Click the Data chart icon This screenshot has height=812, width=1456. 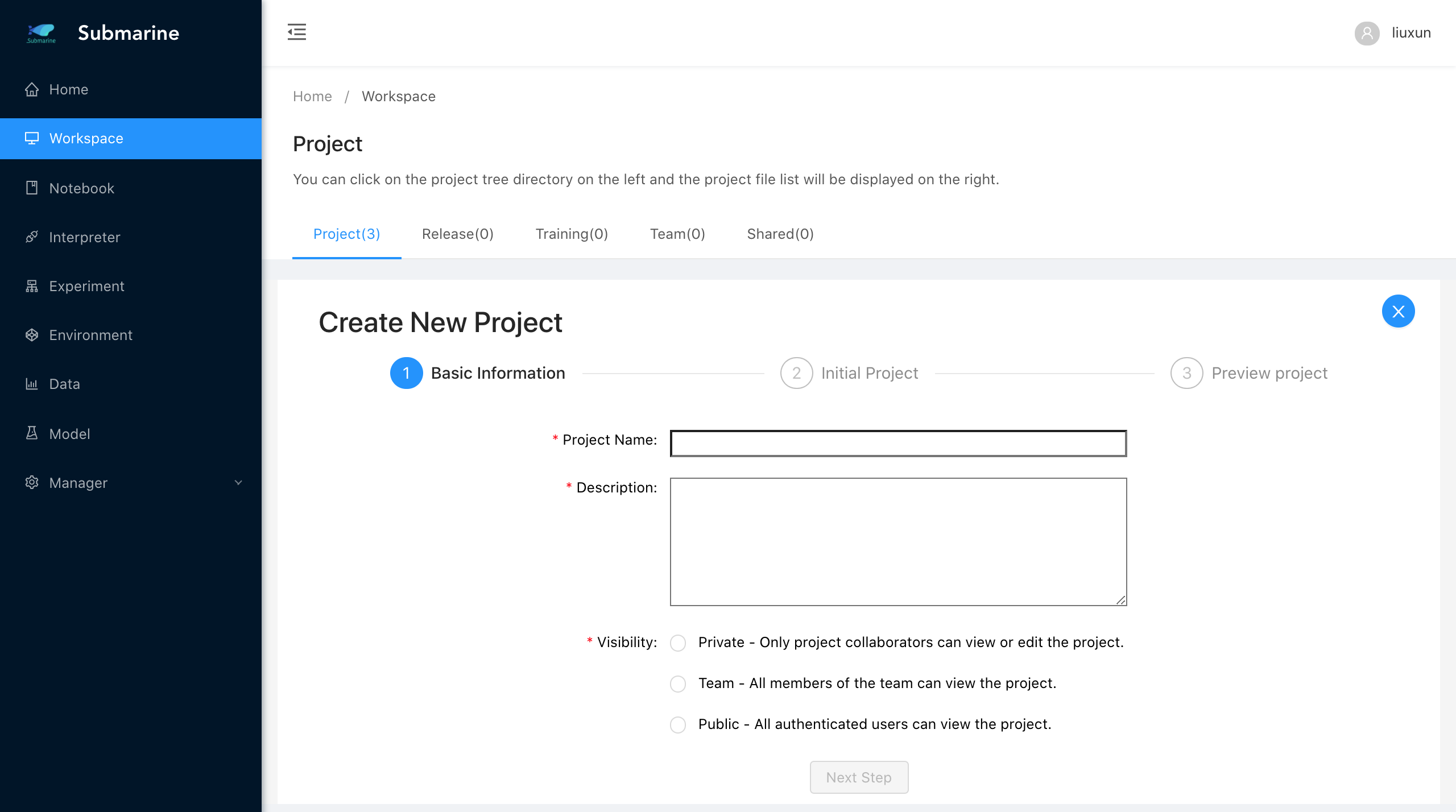tap(32, 384)
